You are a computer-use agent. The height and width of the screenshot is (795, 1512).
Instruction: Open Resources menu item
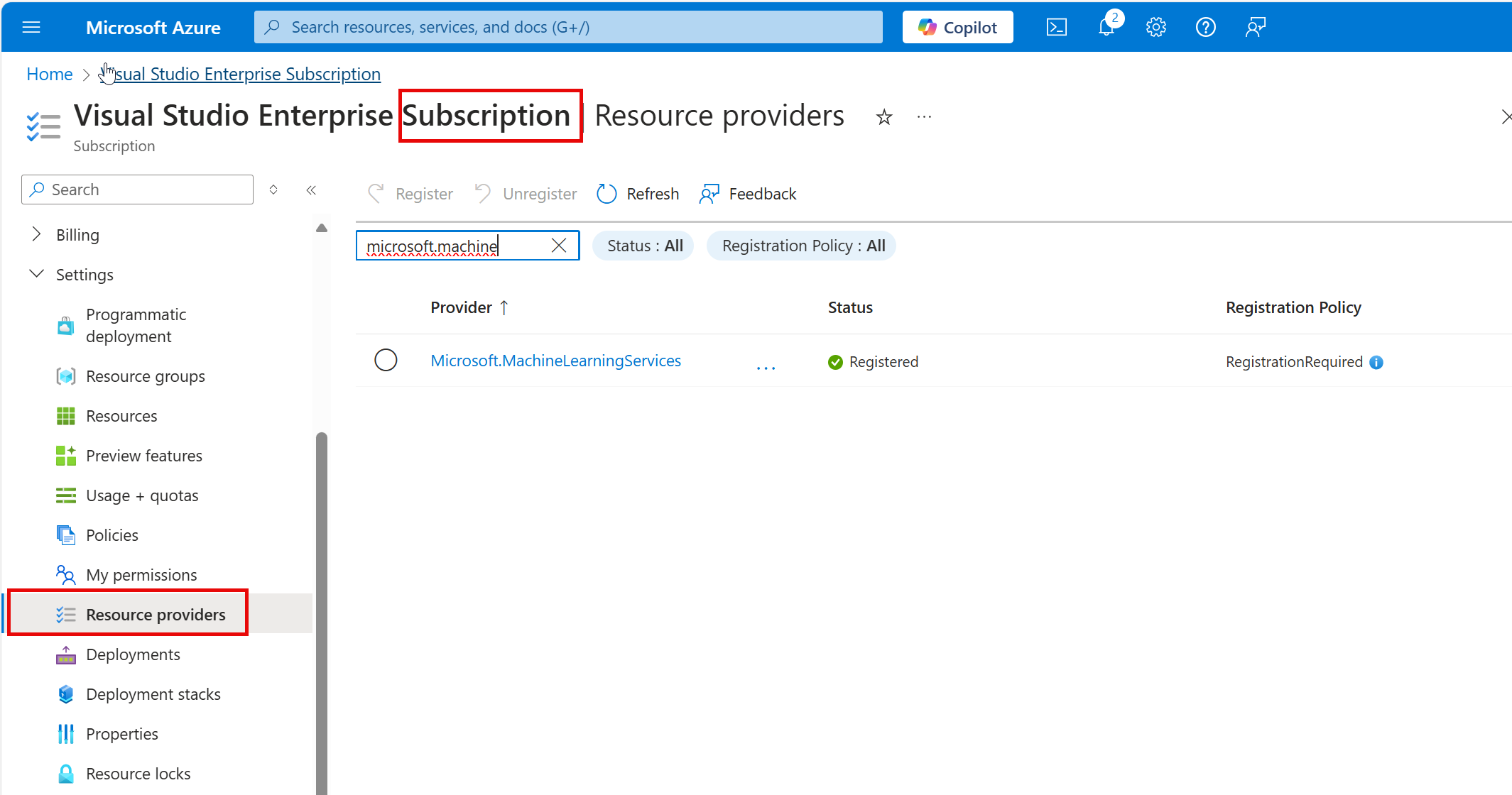click(x=121, y=416)
